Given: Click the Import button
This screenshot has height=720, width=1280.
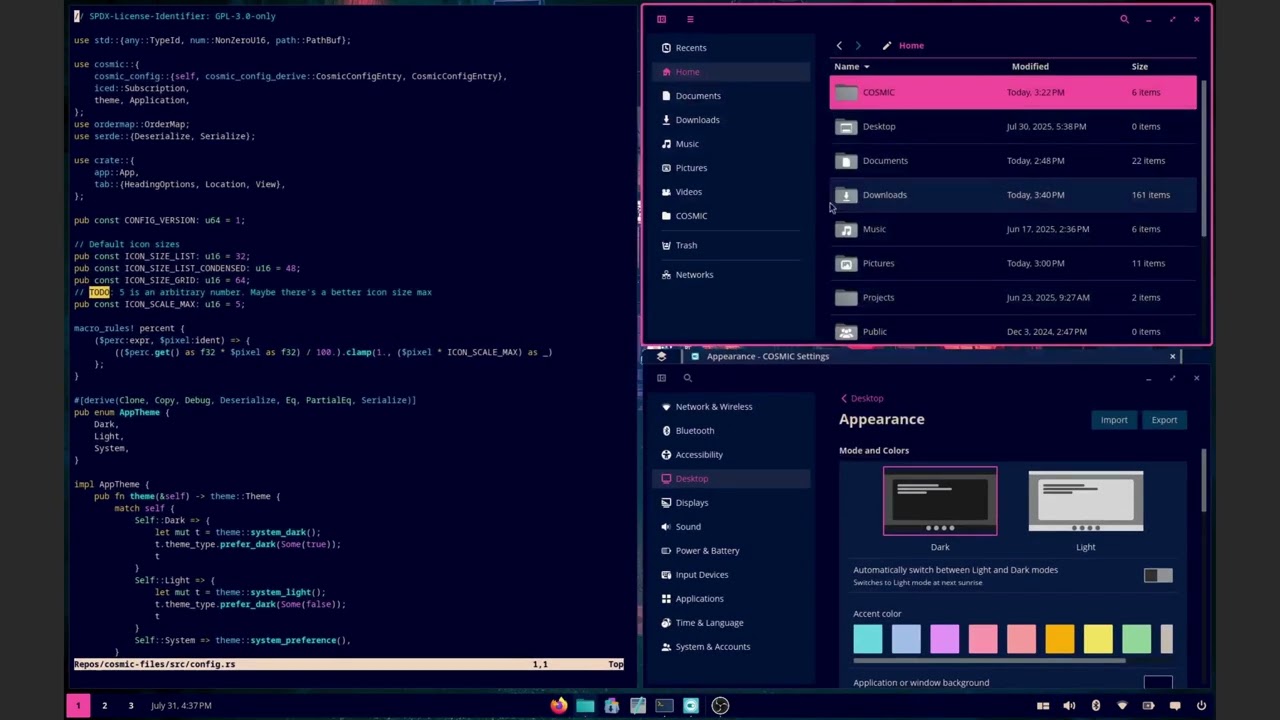Looking at the screenshot, I should coord(1114,420).
